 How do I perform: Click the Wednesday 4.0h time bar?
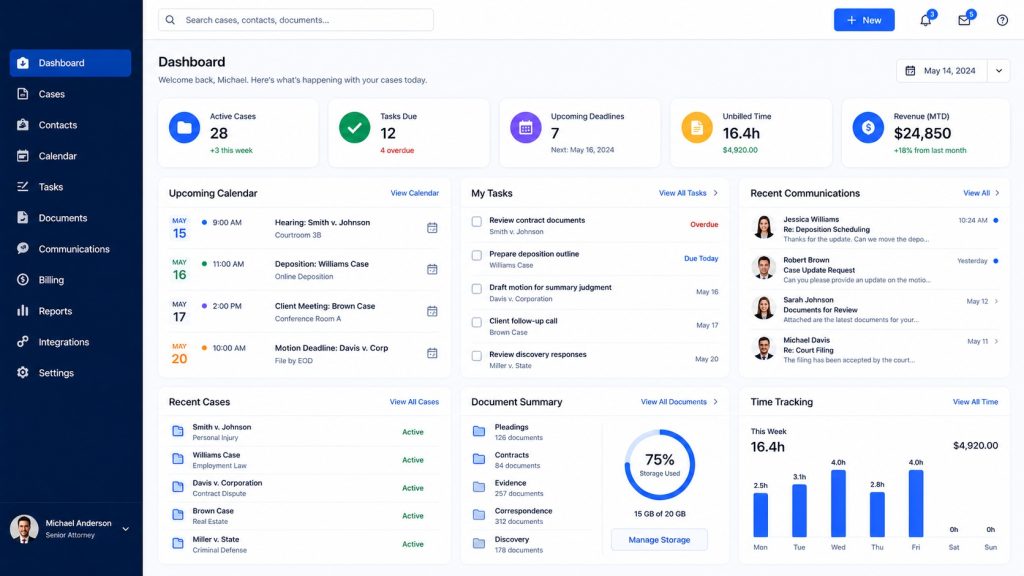(838, 504)
